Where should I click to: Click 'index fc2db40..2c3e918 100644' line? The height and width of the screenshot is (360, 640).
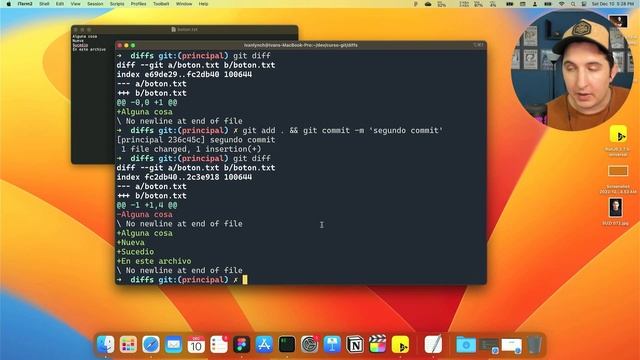[184, 177]
